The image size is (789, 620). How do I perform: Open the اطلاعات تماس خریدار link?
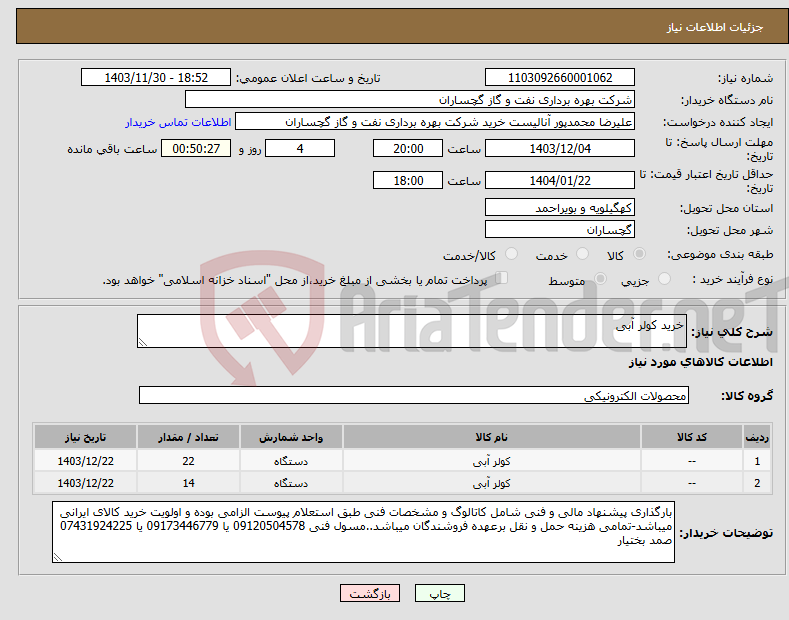coord(178,122)
